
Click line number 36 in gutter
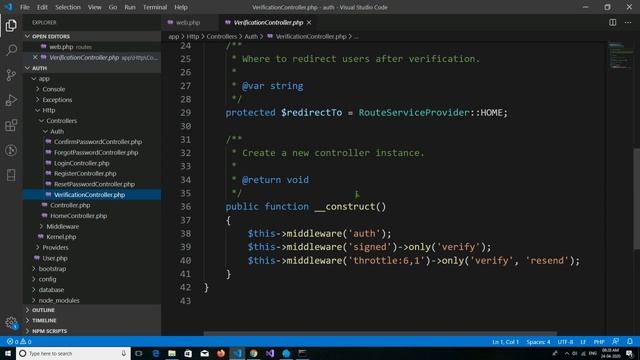coord(185,207)
